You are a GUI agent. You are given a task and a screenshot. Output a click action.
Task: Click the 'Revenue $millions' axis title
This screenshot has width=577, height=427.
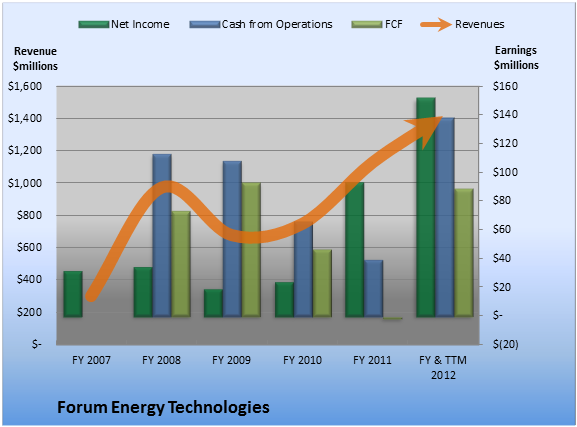tap(35, 59)
